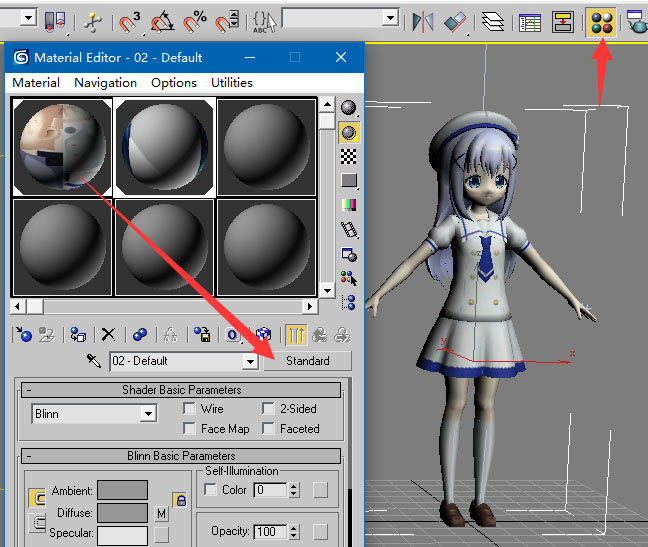Screen dimensions: 648x547
Task: Click Assign Material to Selection icon
Action: click(78, 335)
